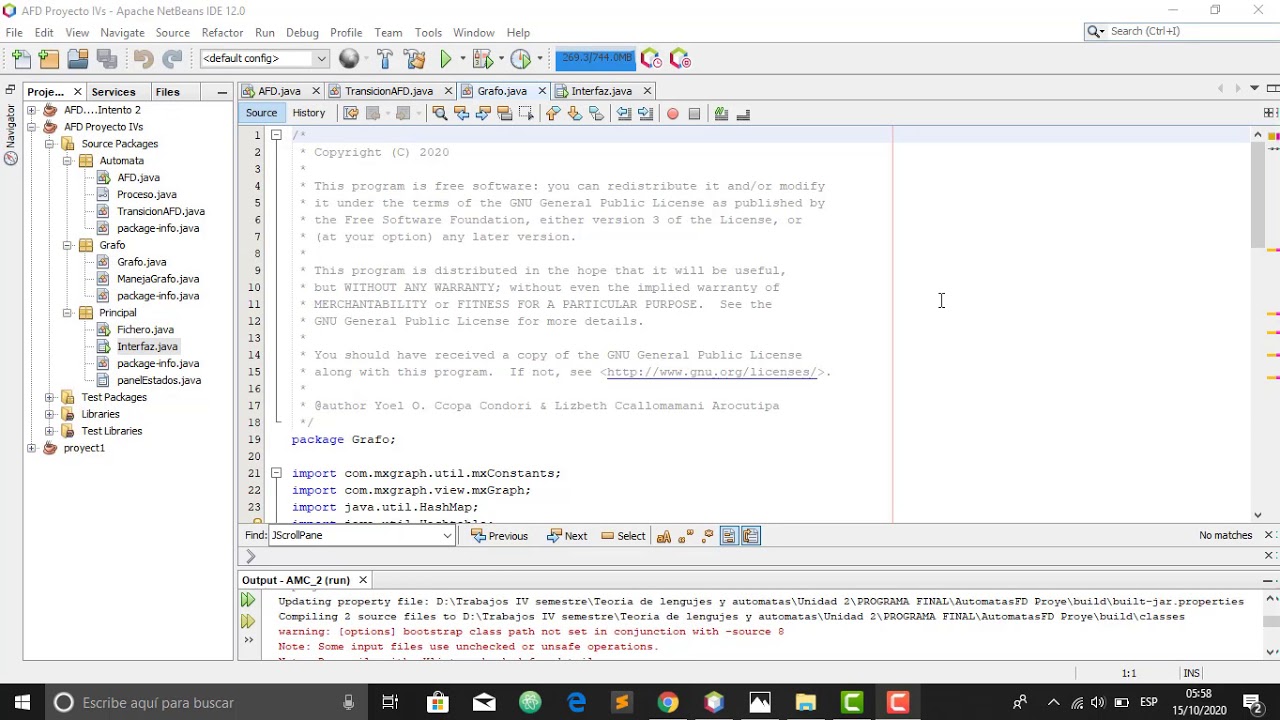Toggle Highlight Search in editor toolbar
1280x720 pixels.
coord(505,114)
